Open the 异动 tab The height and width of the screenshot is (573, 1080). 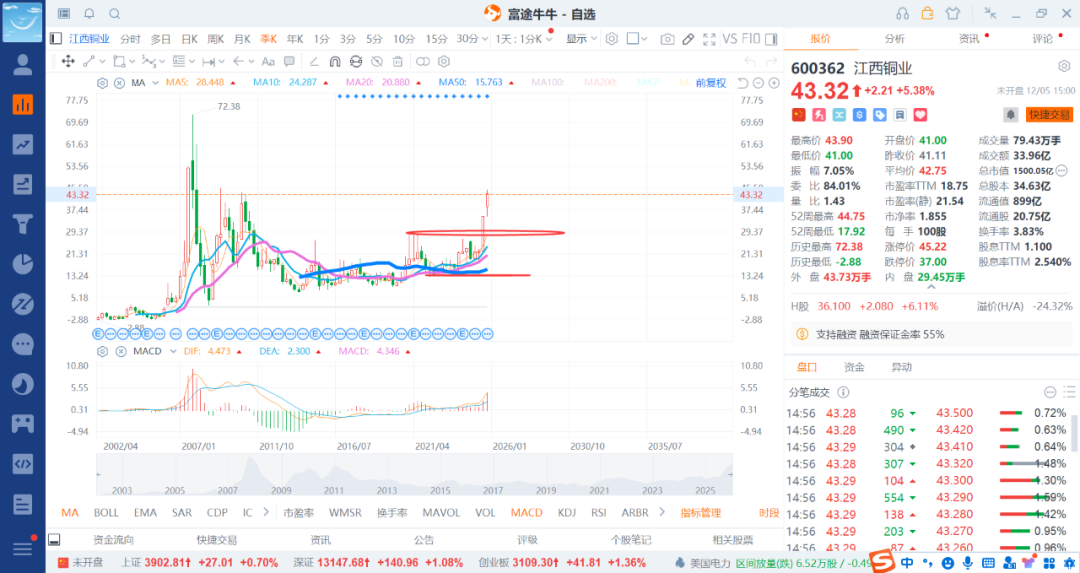pos(902,367)
